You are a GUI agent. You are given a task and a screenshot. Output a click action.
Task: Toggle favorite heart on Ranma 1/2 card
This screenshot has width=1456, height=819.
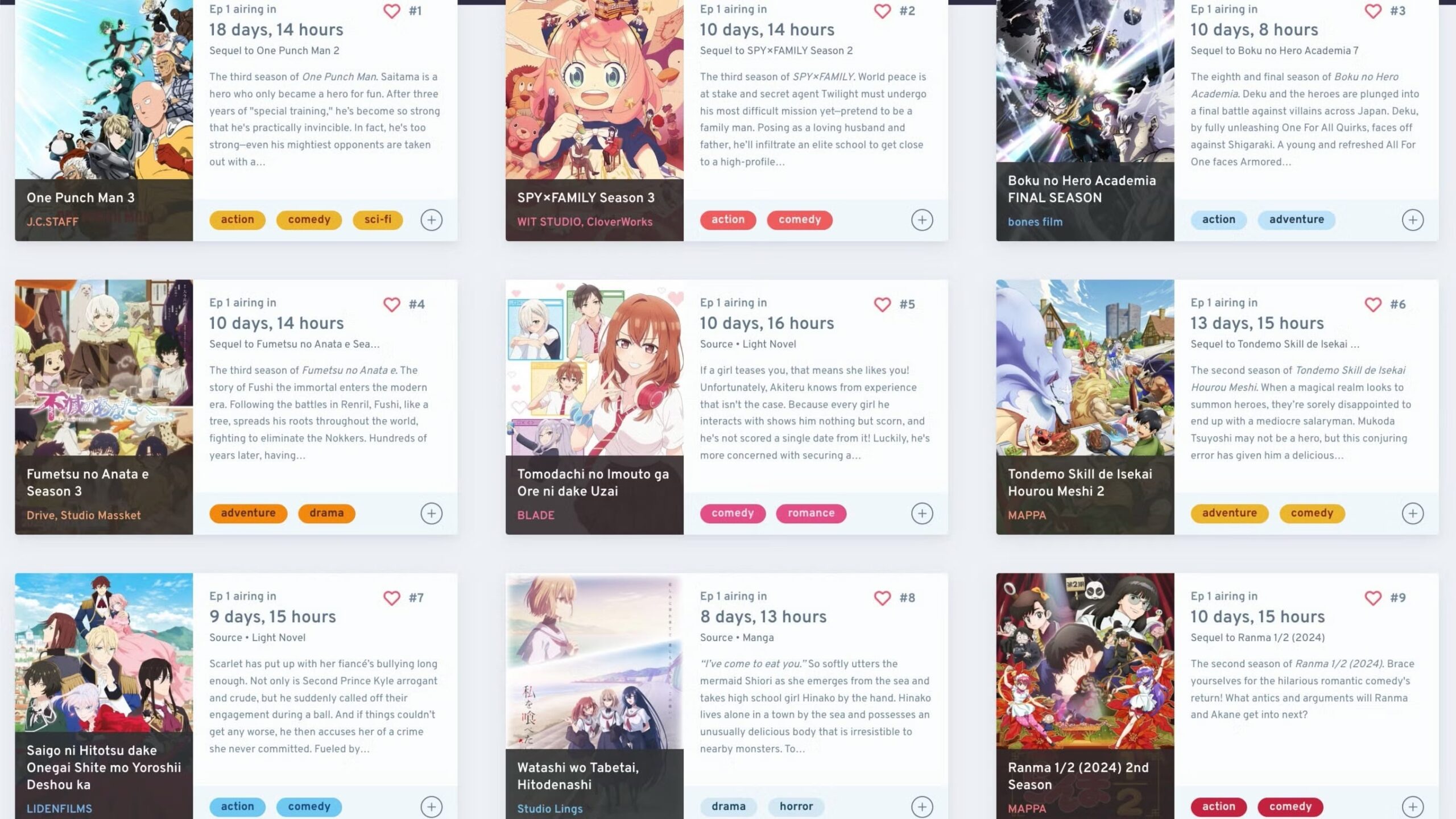click(x=1373, y=598)
